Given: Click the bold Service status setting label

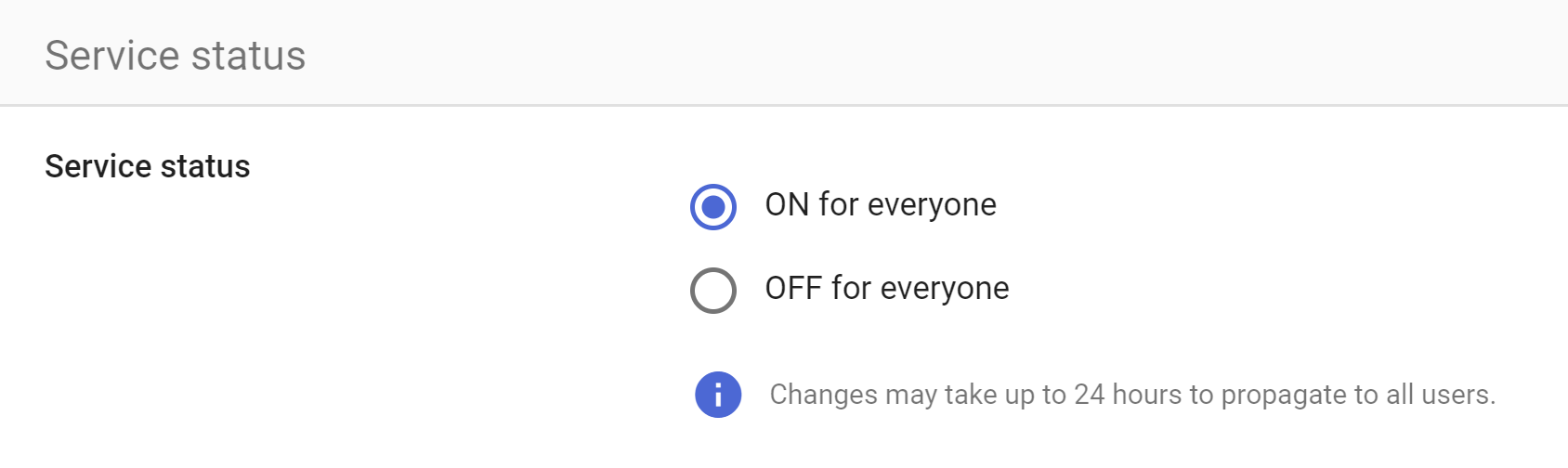Looking at the screenshot, I should tap(148, 166).
